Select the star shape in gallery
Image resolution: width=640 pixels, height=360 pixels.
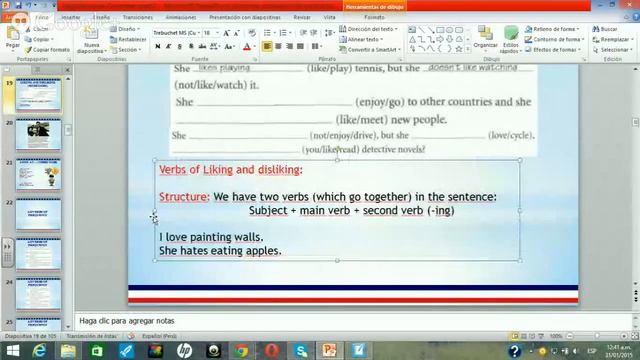pos(459,49)
